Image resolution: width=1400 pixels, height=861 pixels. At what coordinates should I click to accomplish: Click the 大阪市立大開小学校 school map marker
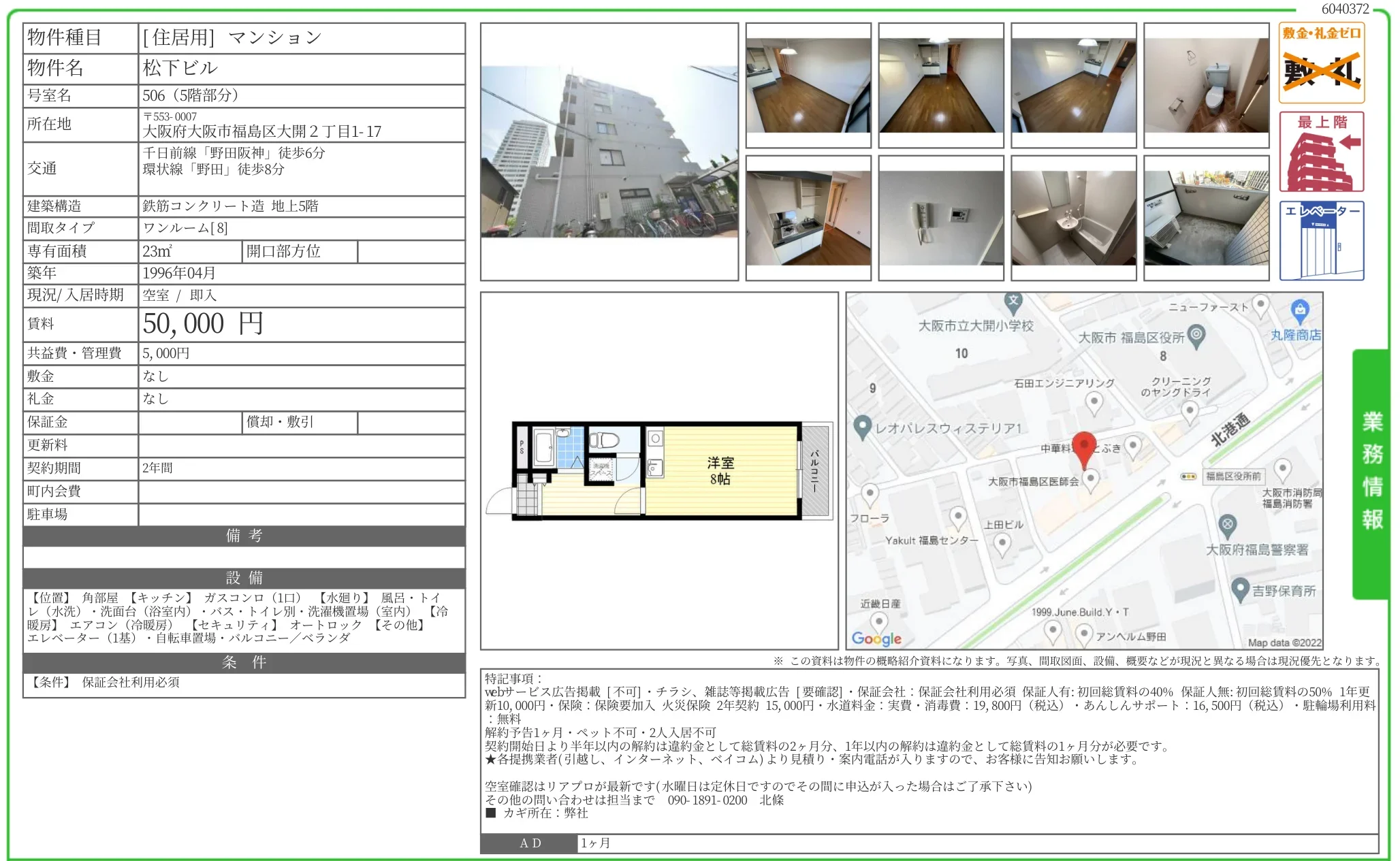[x=1013, y=302]
